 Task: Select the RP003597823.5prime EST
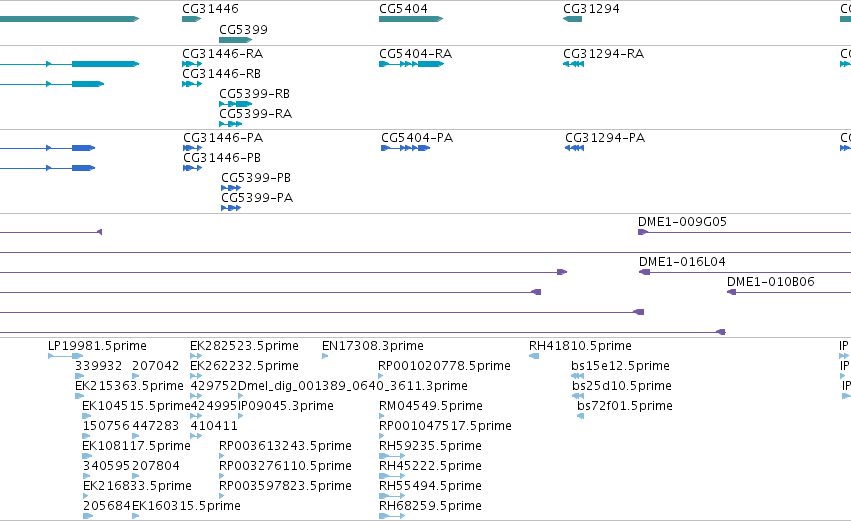pyautogui.click(x=221, y=497)
